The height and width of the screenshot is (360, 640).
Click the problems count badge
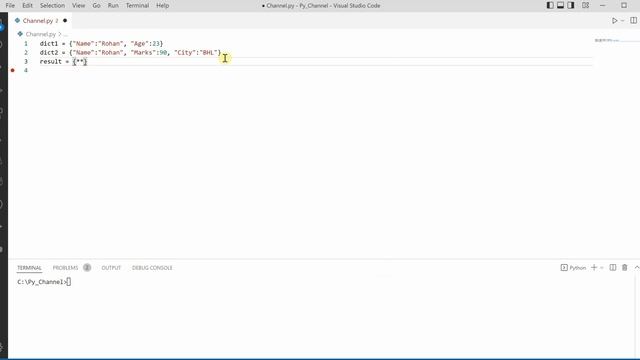(x=87, y=267)
